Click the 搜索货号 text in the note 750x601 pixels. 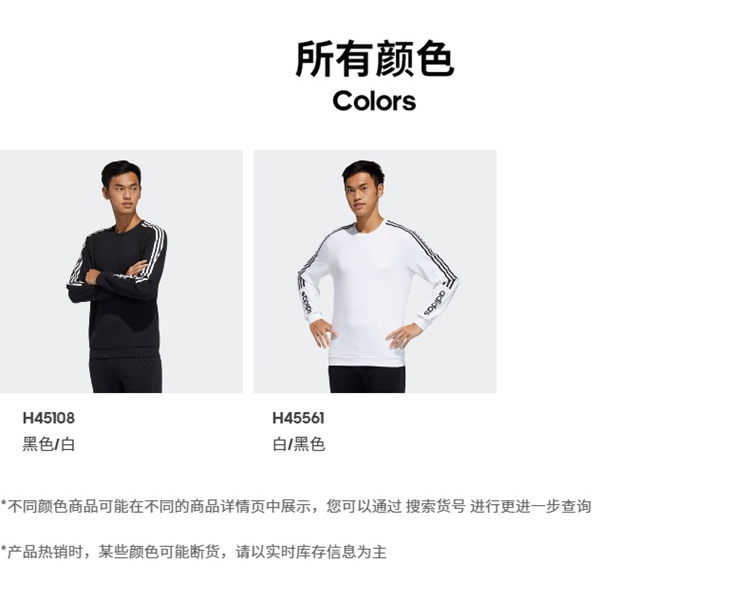coord(435,506)
